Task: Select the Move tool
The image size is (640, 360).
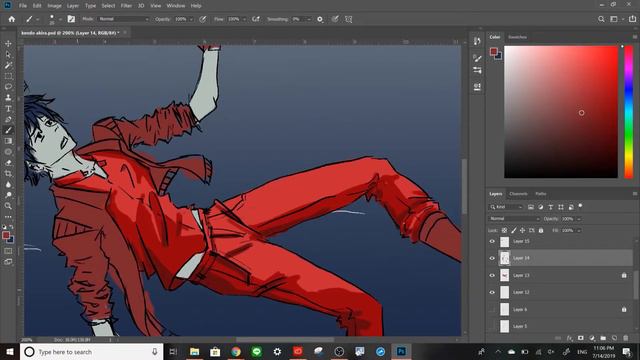Action: coord(8,43)
